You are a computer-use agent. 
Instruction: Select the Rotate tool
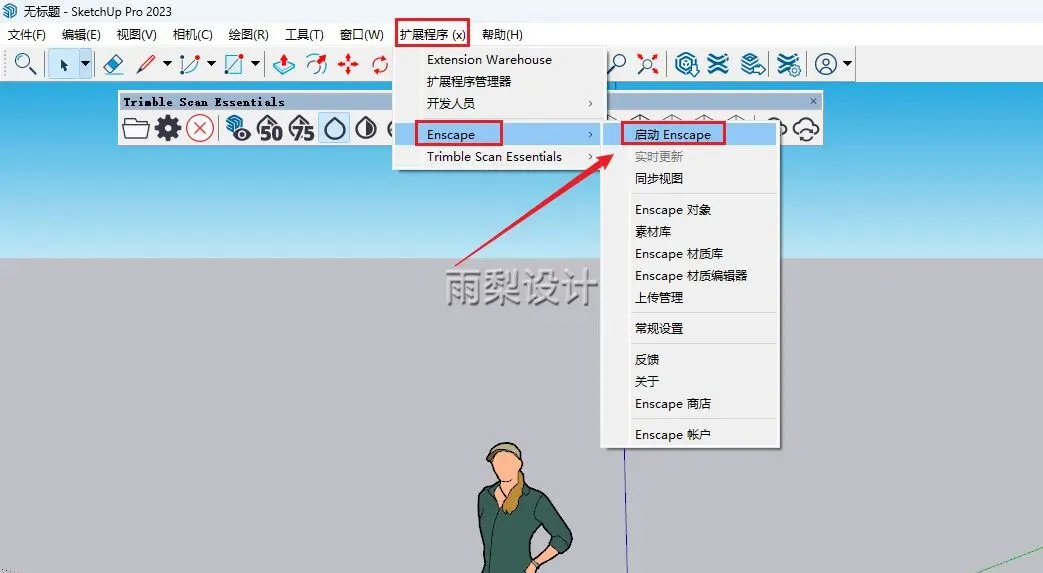point(380,64)
